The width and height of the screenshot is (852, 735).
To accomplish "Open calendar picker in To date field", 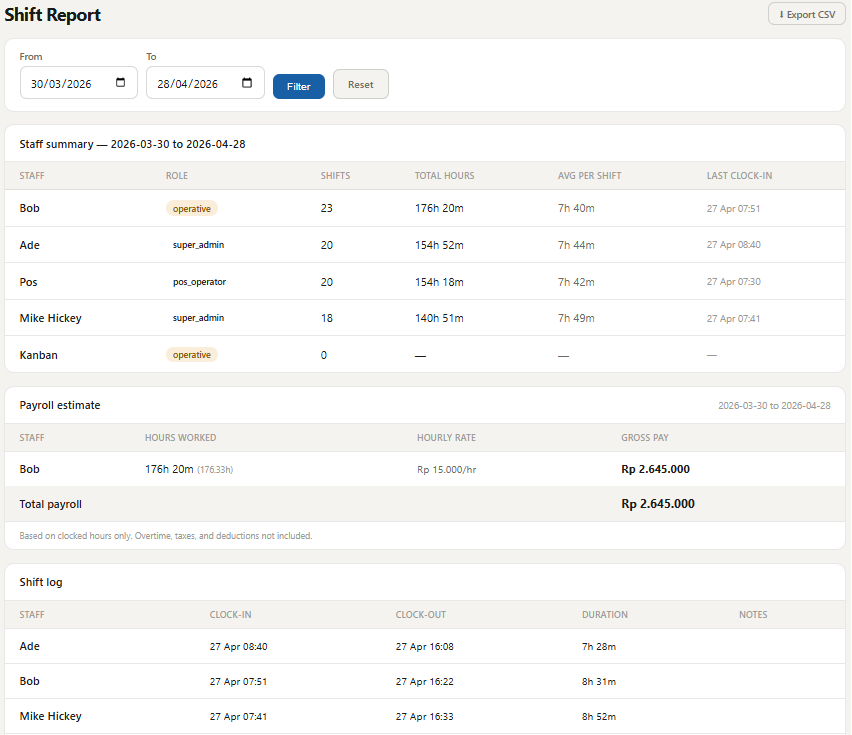I will [247, 83].
